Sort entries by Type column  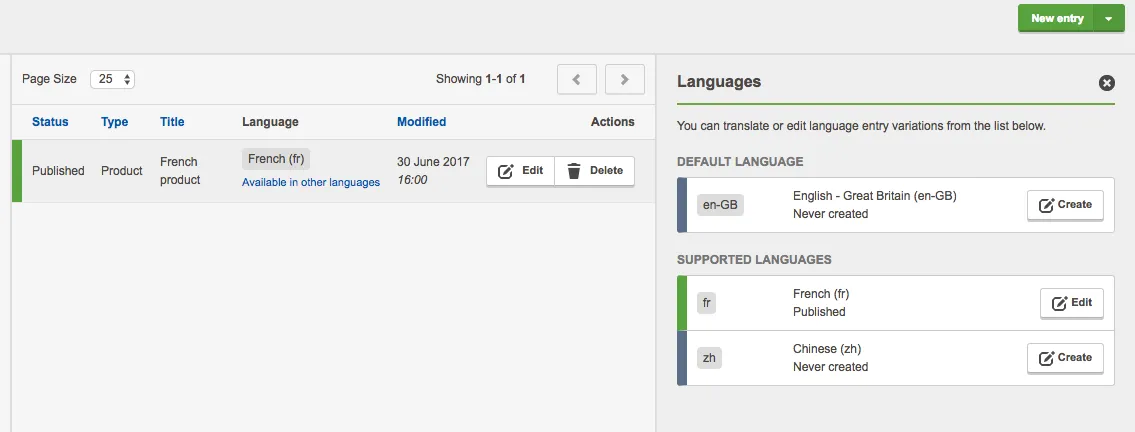pyautogui.click(x=114, y=122)
